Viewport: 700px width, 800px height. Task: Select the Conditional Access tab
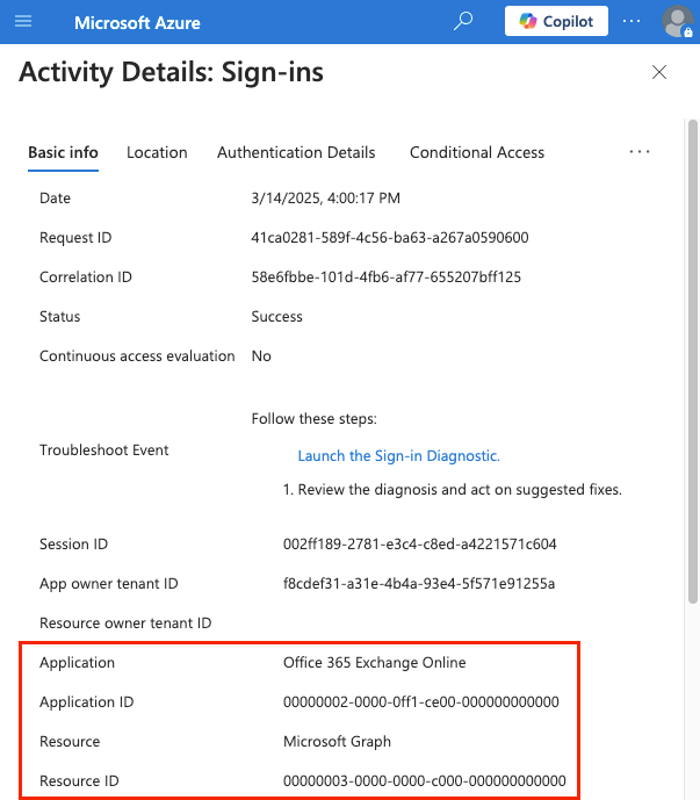point(477,152)
